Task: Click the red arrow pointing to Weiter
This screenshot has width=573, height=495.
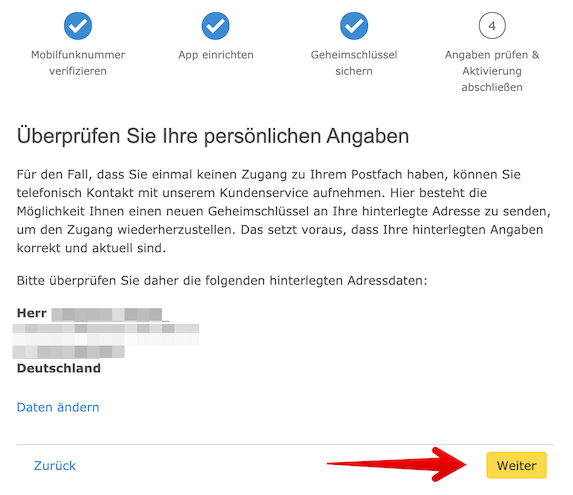Action: pos(397,464)
